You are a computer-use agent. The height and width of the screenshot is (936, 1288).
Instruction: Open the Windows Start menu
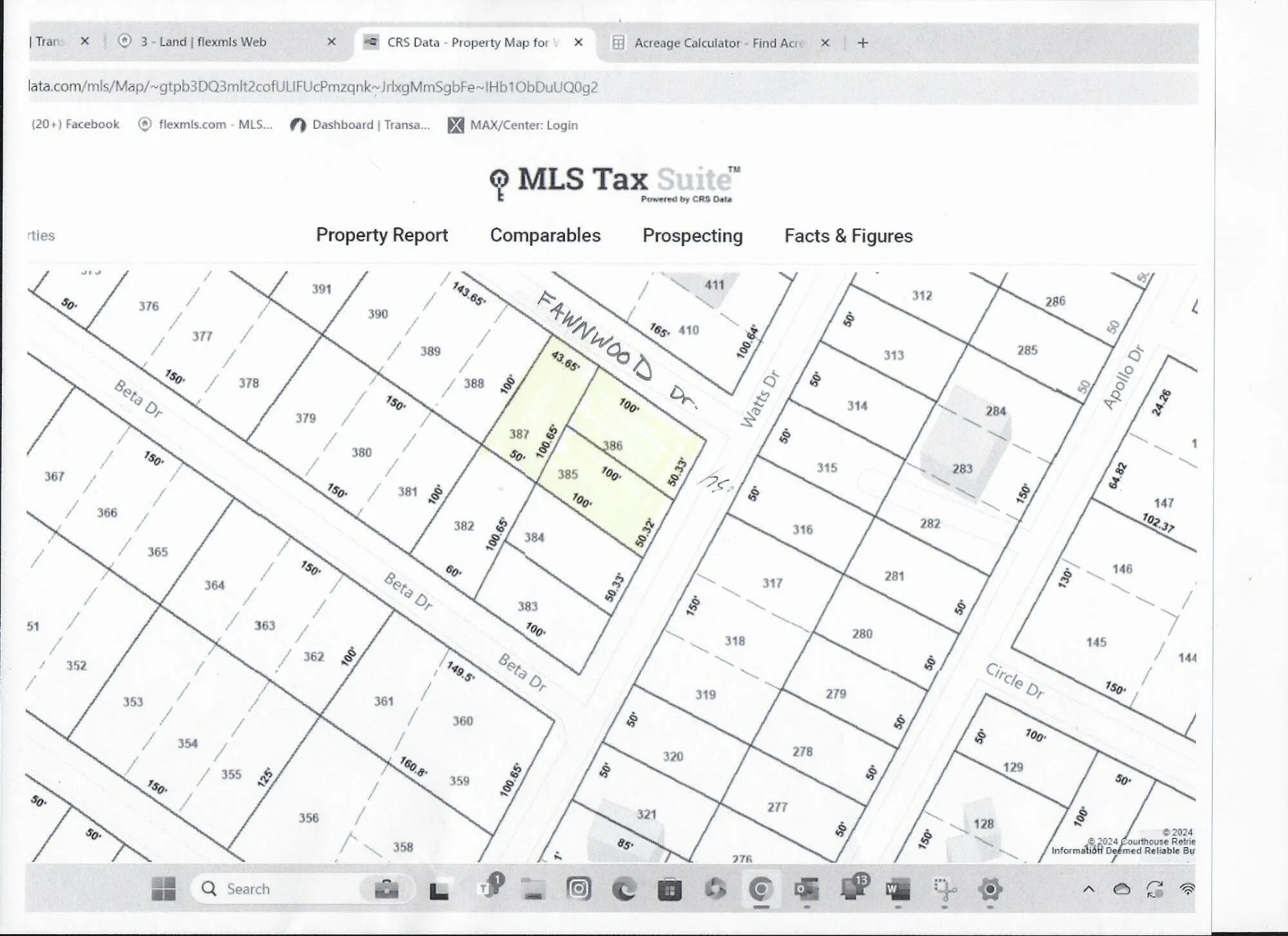(x=163, y=889)
